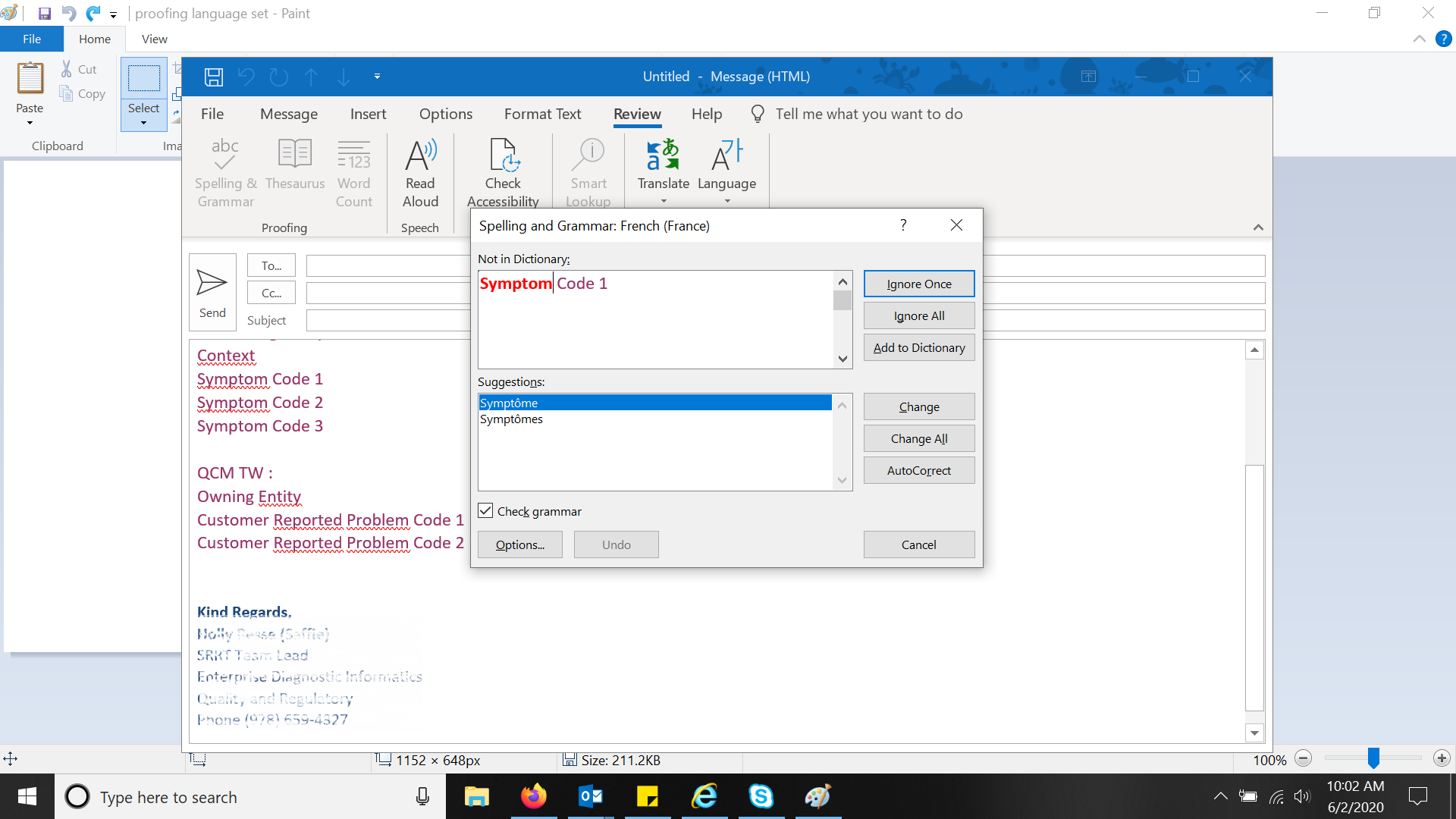Select the Symptômes suggestion
Screen dimensions: 1456x819
point(512,419)
